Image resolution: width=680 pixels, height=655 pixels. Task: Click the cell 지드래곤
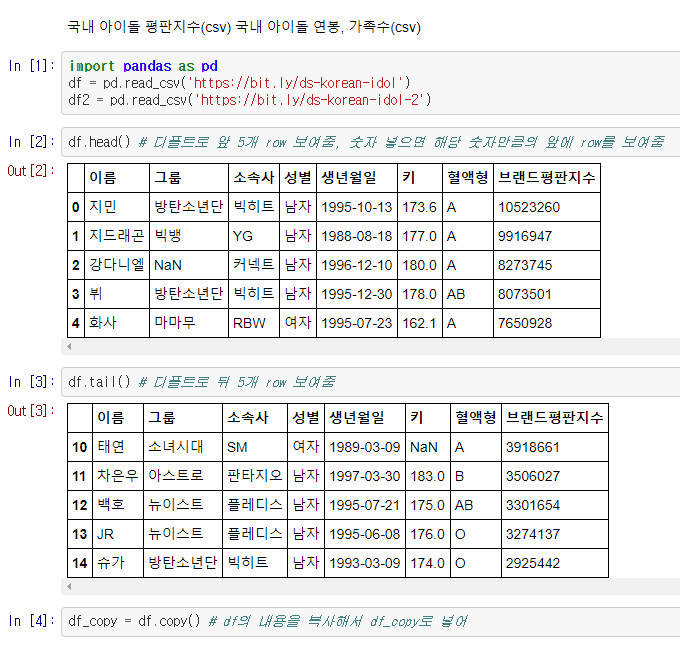click(117, 236)
